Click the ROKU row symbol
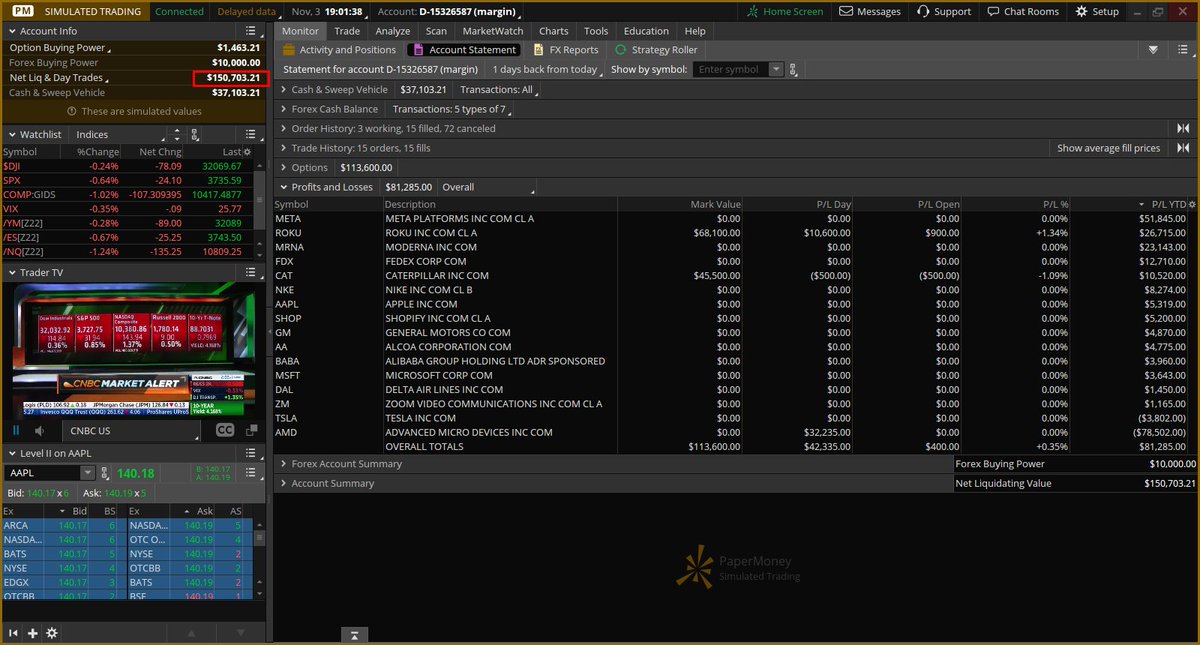 coord(288,233)
